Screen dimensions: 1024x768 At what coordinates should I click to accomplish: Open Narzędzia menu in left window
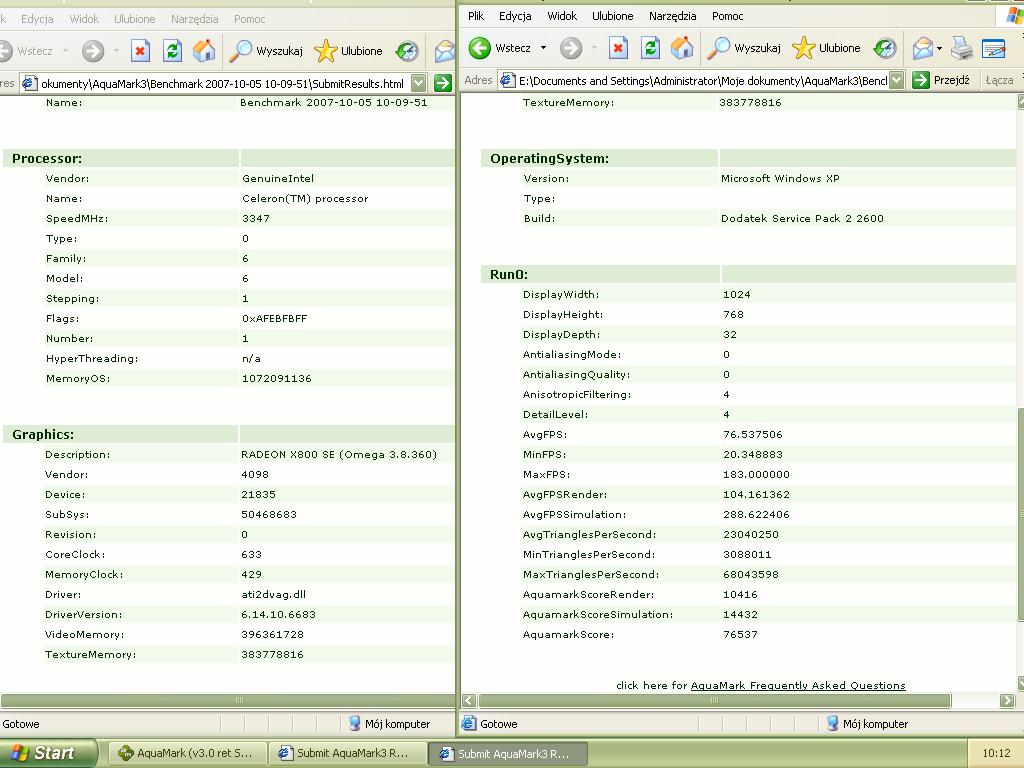tap(195, 19)
